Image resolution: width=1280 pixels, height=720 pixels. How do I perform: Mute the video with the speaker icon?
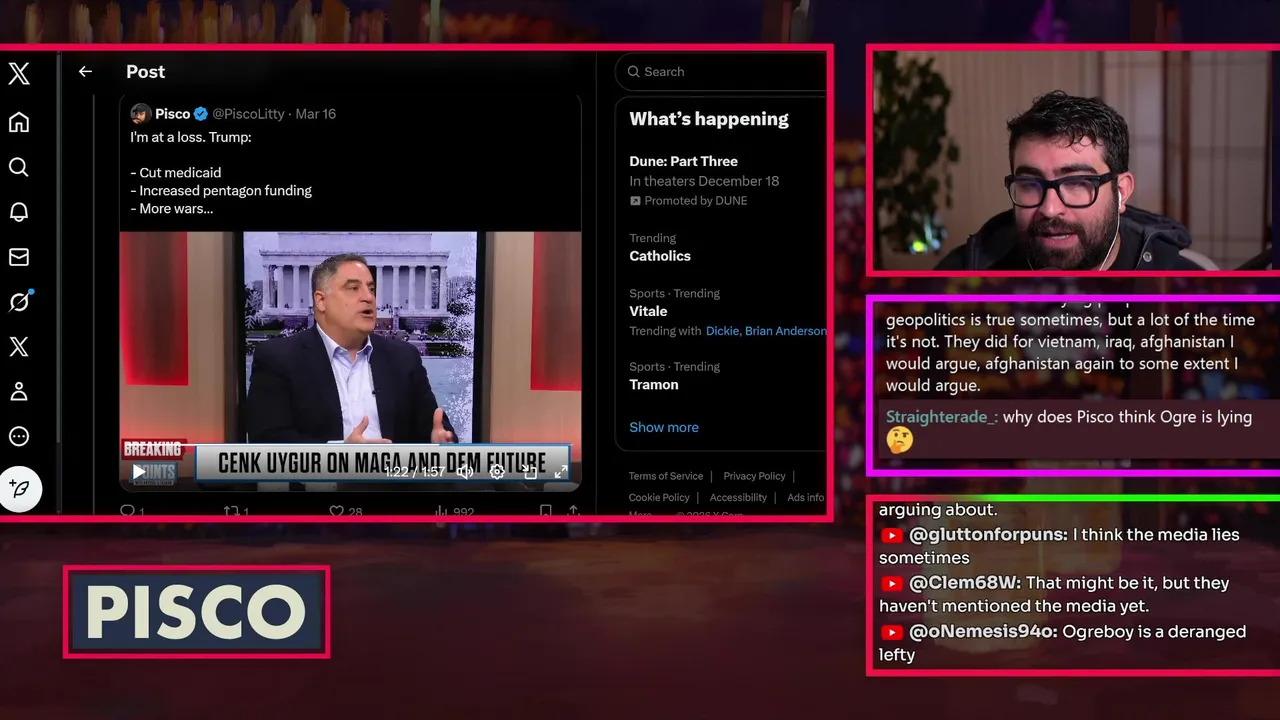(465, 472)
